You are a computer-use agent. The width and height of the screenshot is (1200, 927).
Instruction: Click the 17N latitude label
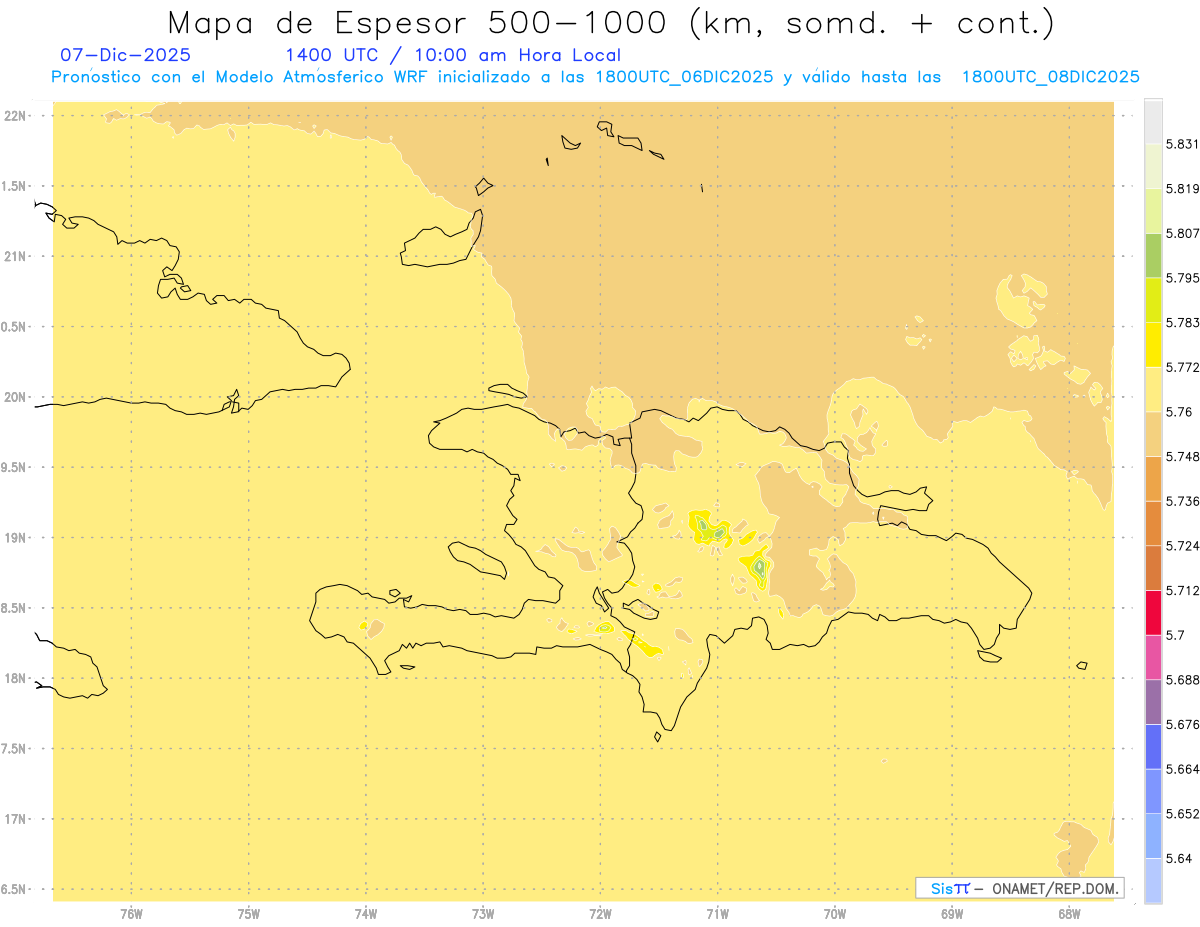[x=14, y=819]
